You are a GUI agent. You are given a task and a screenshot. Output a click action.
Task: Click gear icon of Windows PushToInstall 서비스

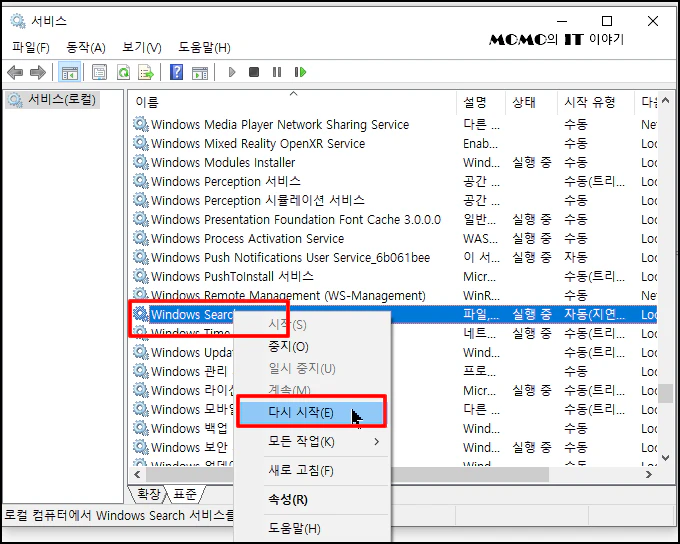(x=141, y=276)
